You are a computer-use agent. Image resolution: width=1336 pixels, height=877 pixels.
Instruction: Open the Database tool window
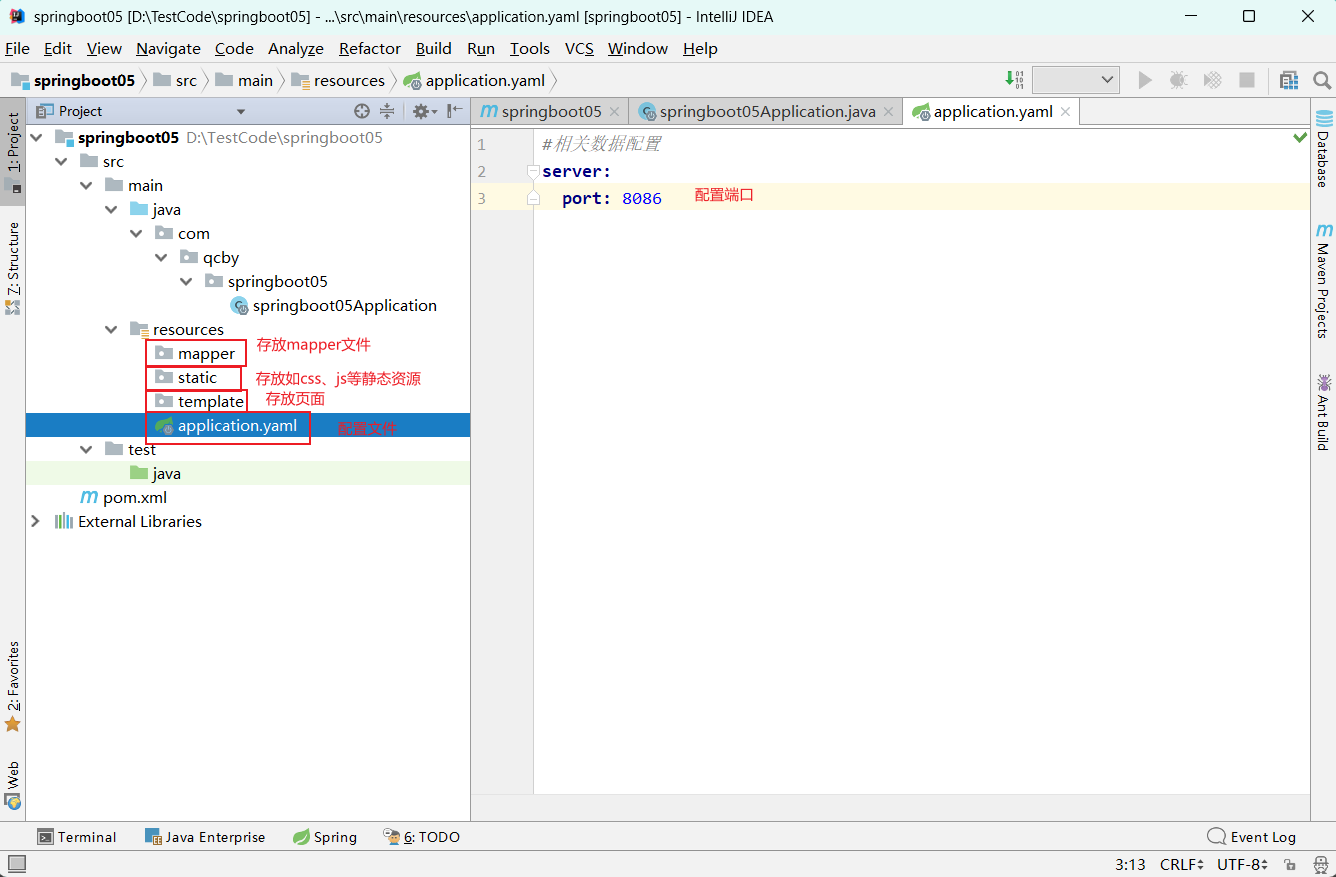click(x=1323, y=148)
